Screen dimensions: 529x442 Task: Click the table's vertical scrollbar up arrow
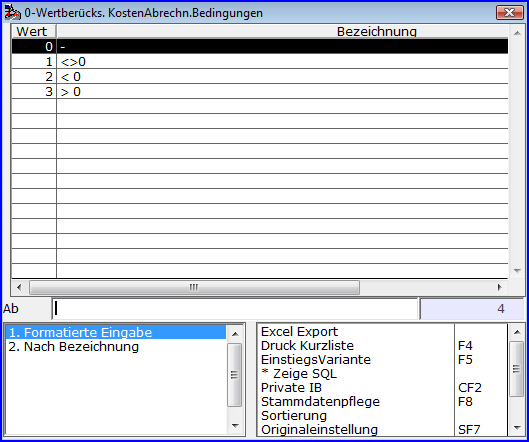(x=517, y=33)
